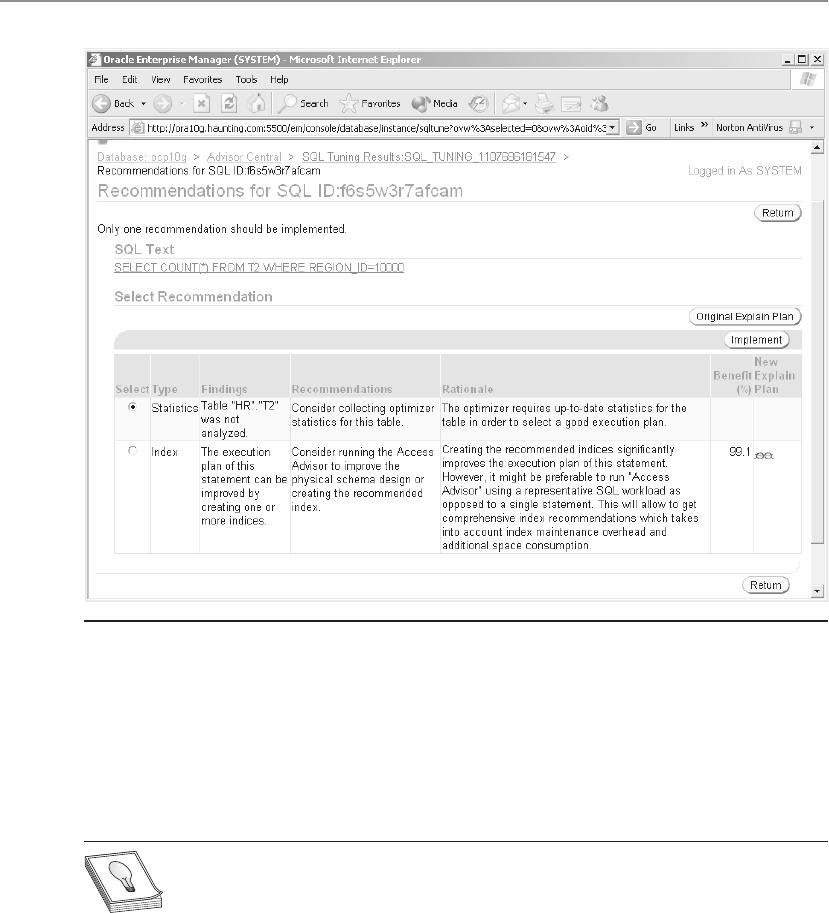Open the SQL Tuning Results breadcrumb link
This screenshot has height=913, width=829.
[x=428, y=157]
